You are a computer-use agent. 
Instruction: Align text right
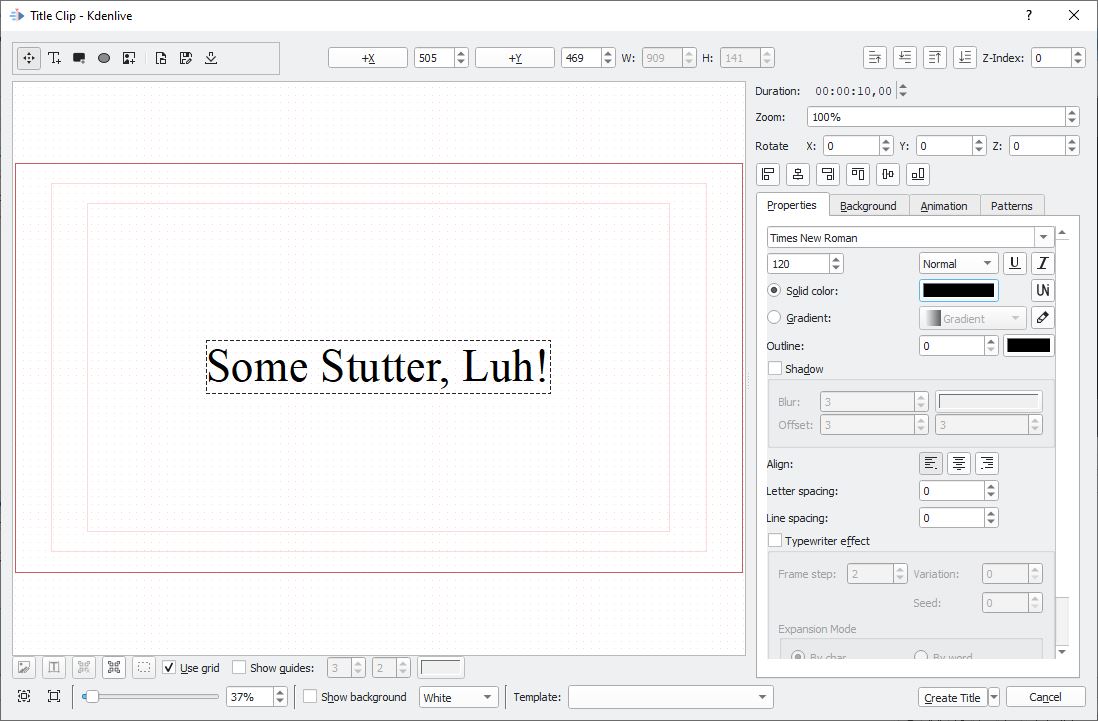987,463
